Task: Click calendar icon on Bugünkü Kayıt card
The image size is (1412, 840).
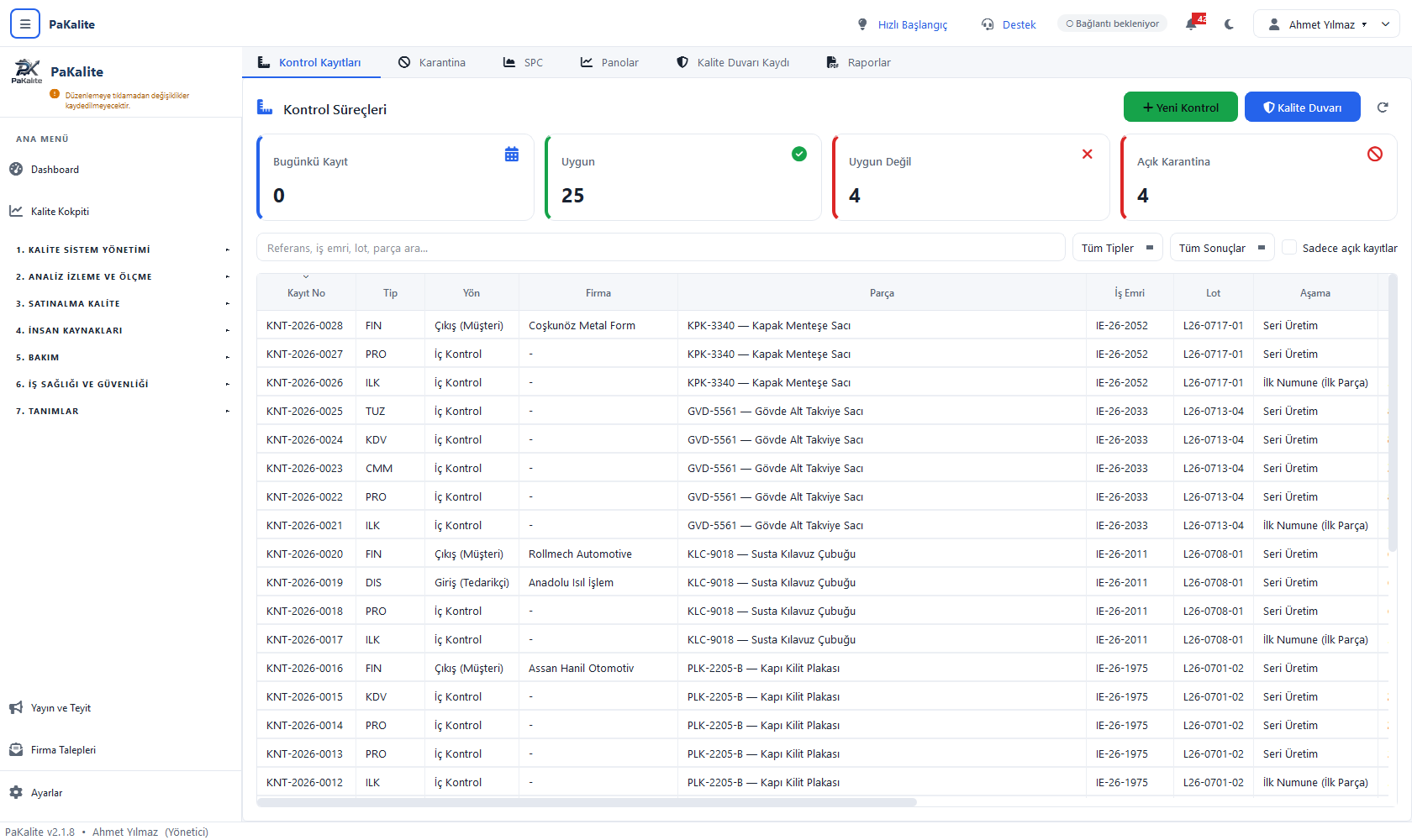Action: (x=512, y=154)
